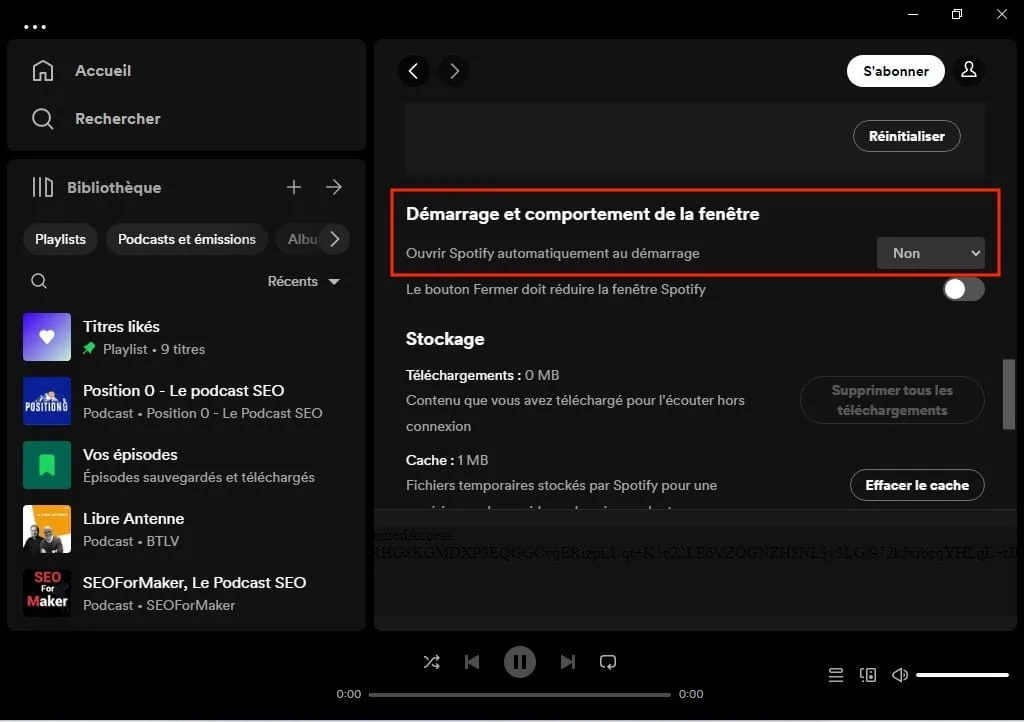The image size is (1024, 722).
Task: Select the connect to a device icon
Action: 867,675
